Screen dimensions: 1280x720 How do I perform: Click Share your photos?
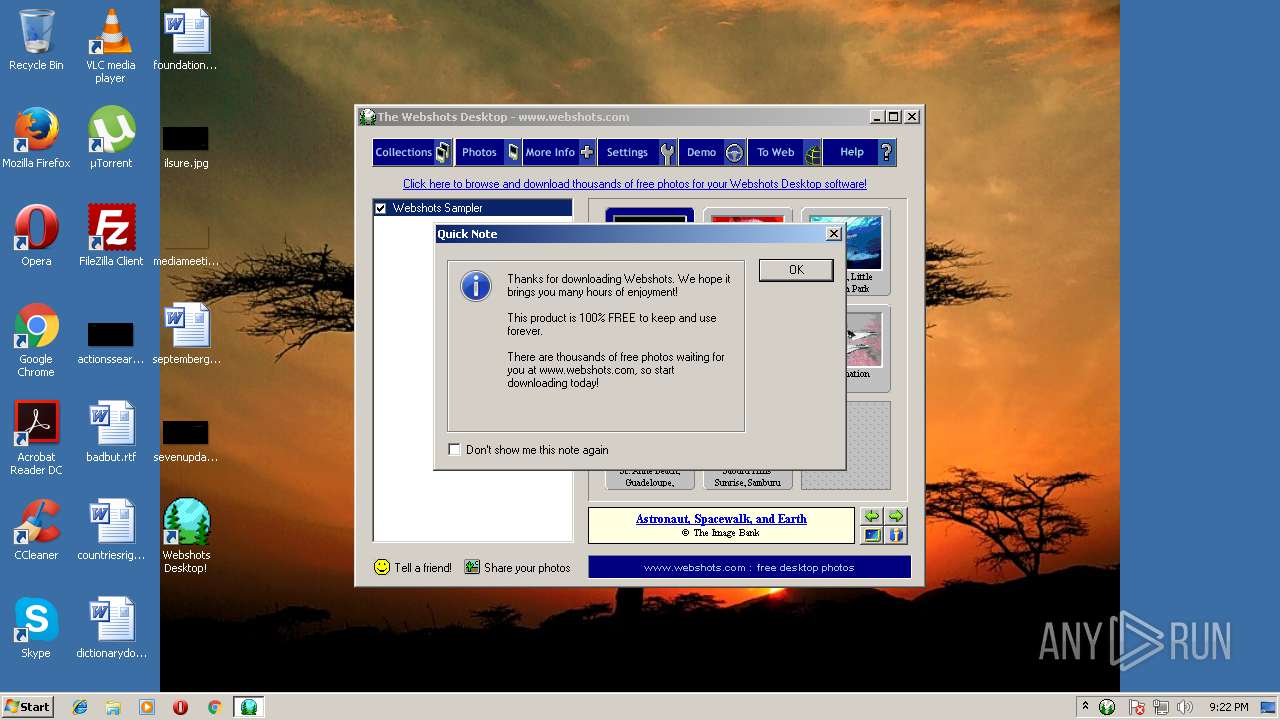click(517, 567)
